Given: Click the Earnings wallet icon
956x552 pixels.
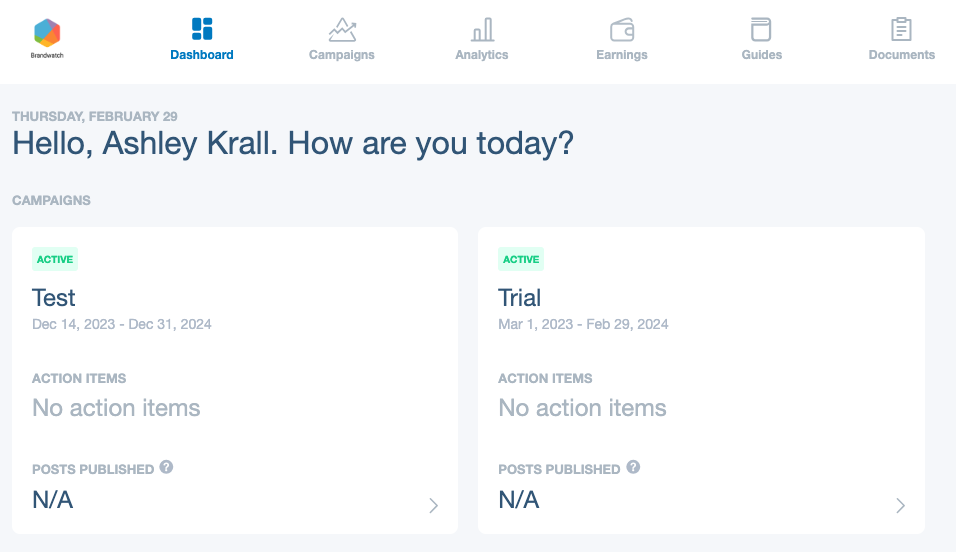Looking at the screenshot, I should (622, 29).
